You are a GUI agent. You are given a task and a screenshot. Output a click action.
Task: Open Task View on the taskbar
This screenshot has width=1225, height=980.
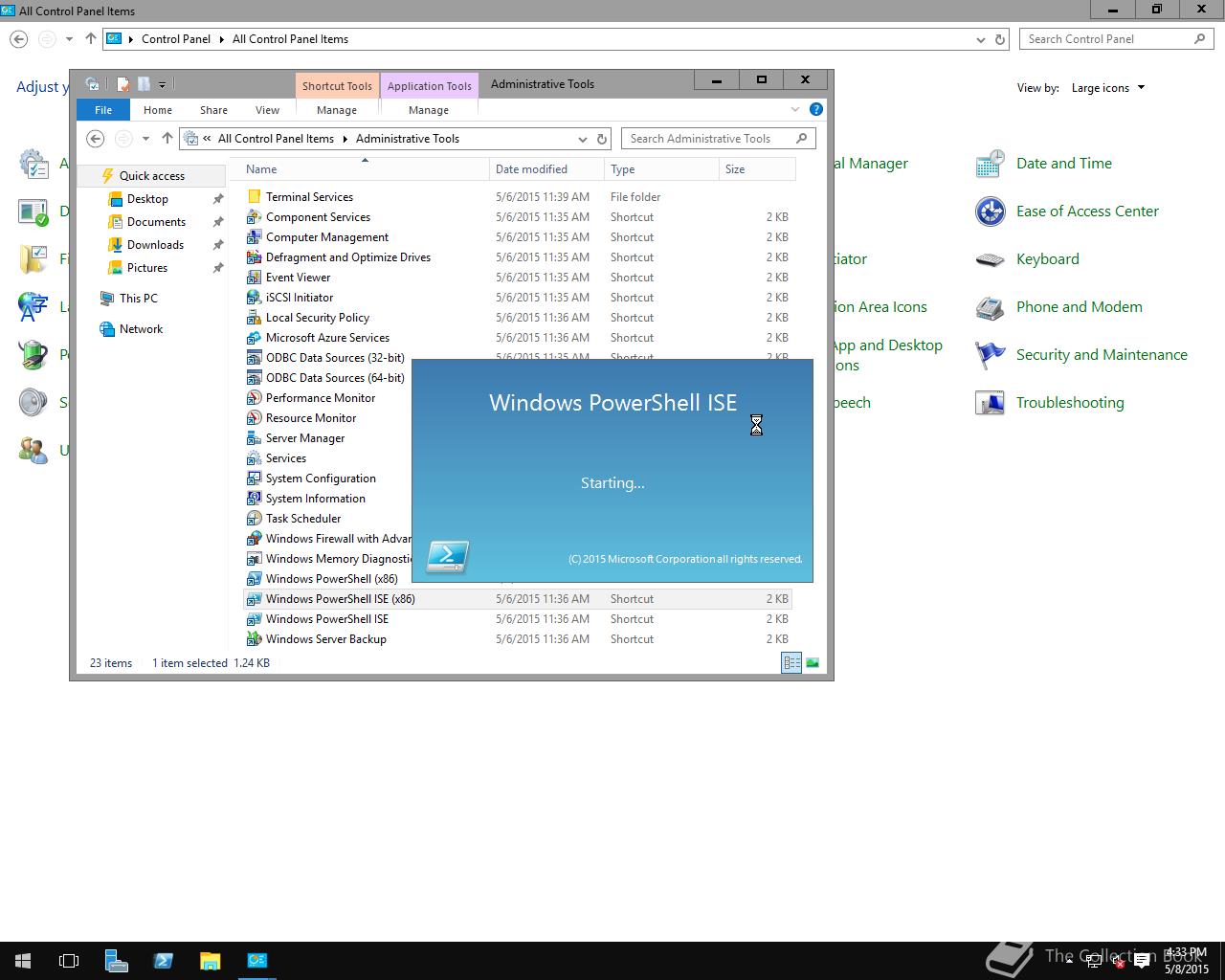(x=69, y=961)
